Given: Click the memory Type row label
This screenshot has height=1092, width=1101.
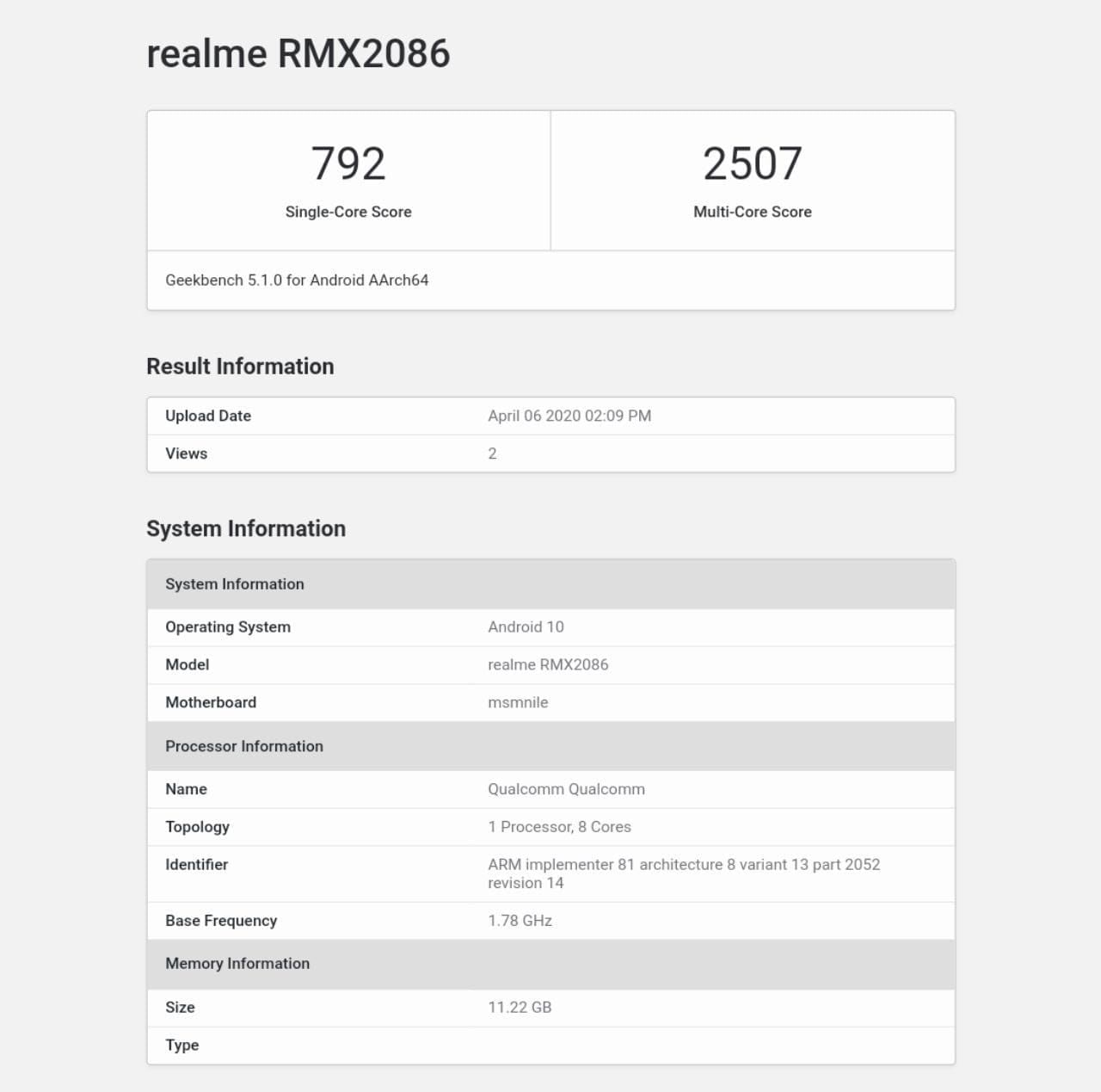Looking at the screenshot, I should tap(181, 1046).
